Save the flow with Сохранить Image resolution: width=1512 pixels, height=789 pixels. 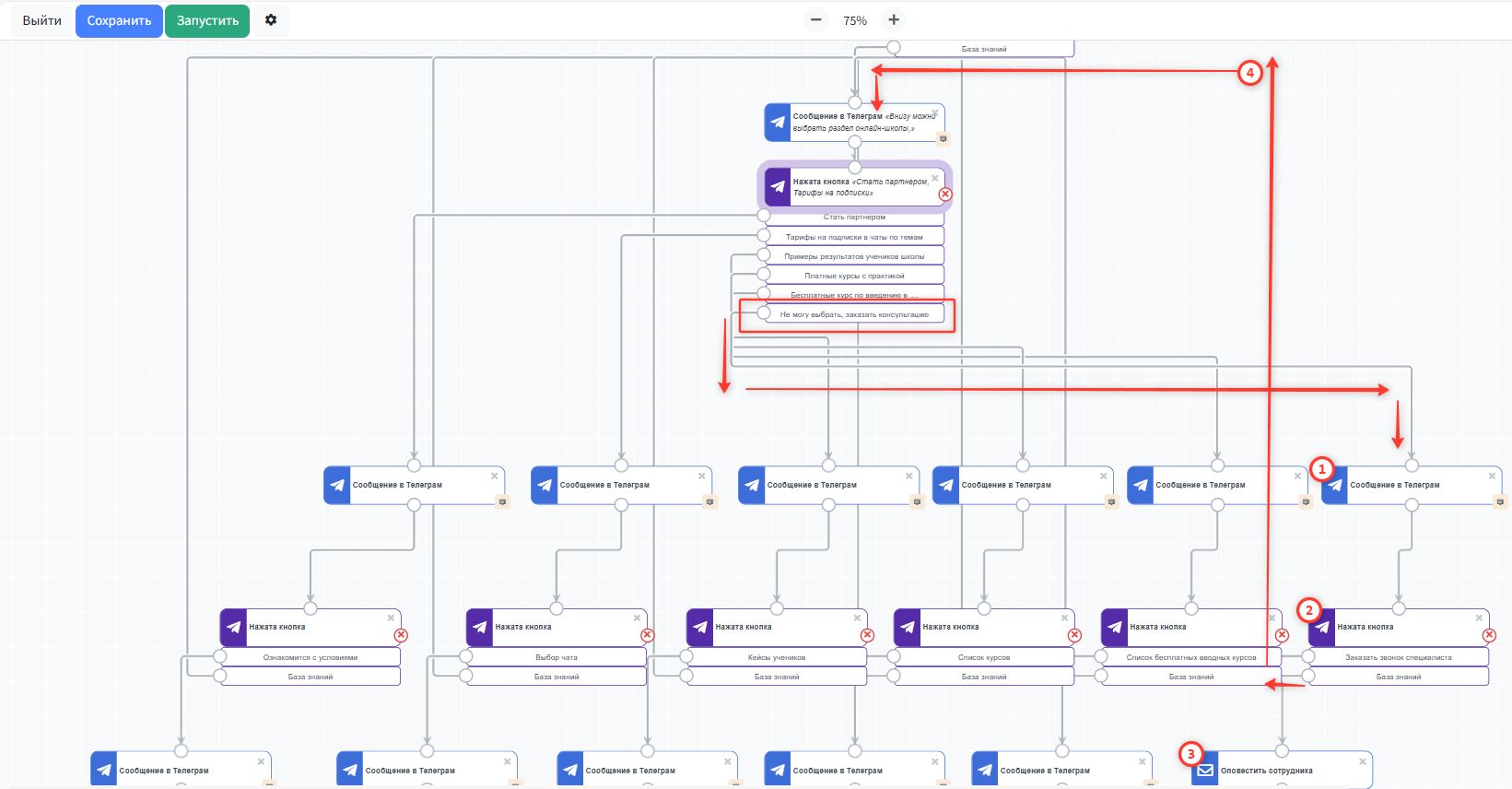click(x=119, y=20)
